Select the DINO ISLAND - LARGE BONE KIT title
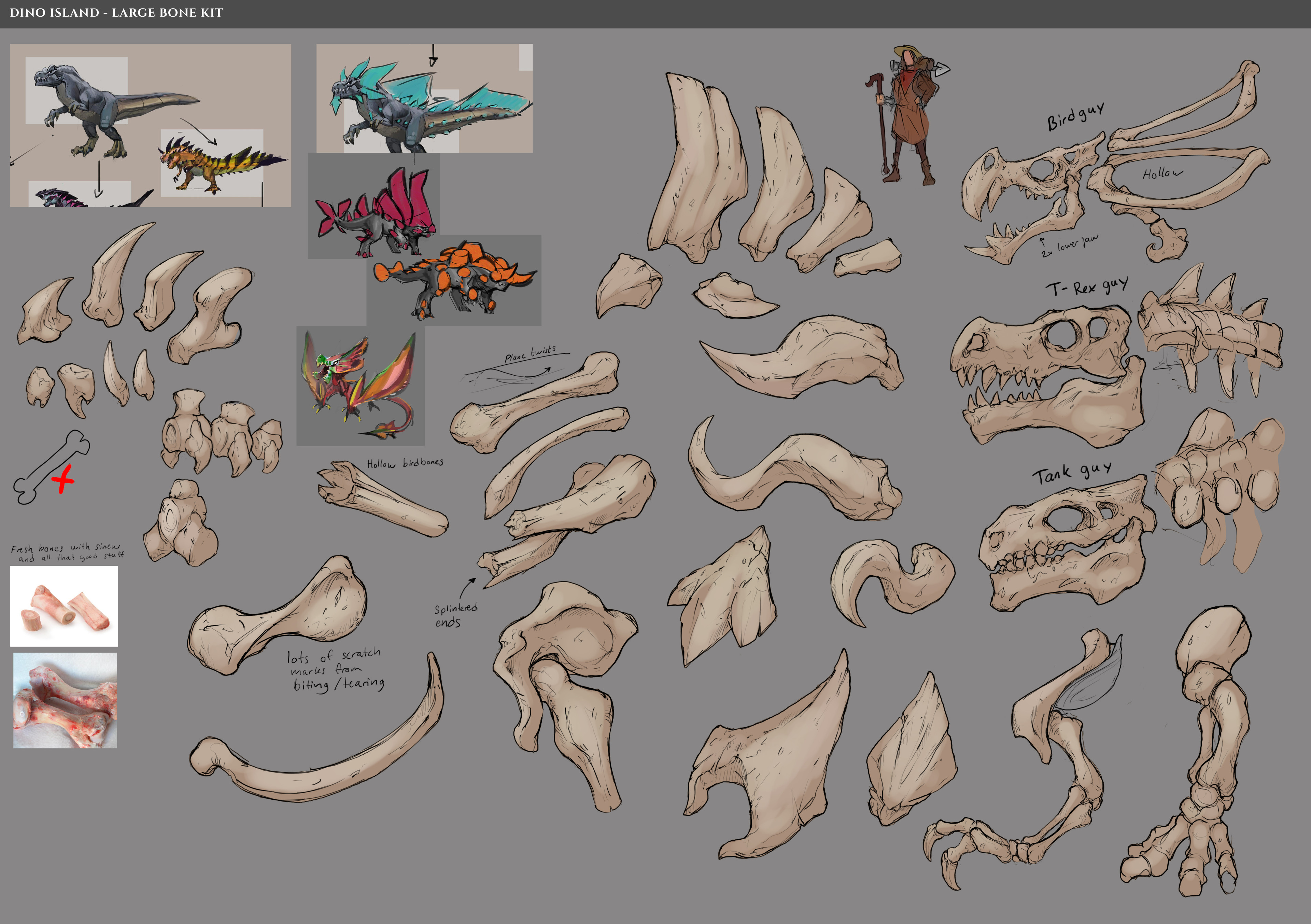The width and height of the screenshot is (1311, 924). click(x=114, y=11)
